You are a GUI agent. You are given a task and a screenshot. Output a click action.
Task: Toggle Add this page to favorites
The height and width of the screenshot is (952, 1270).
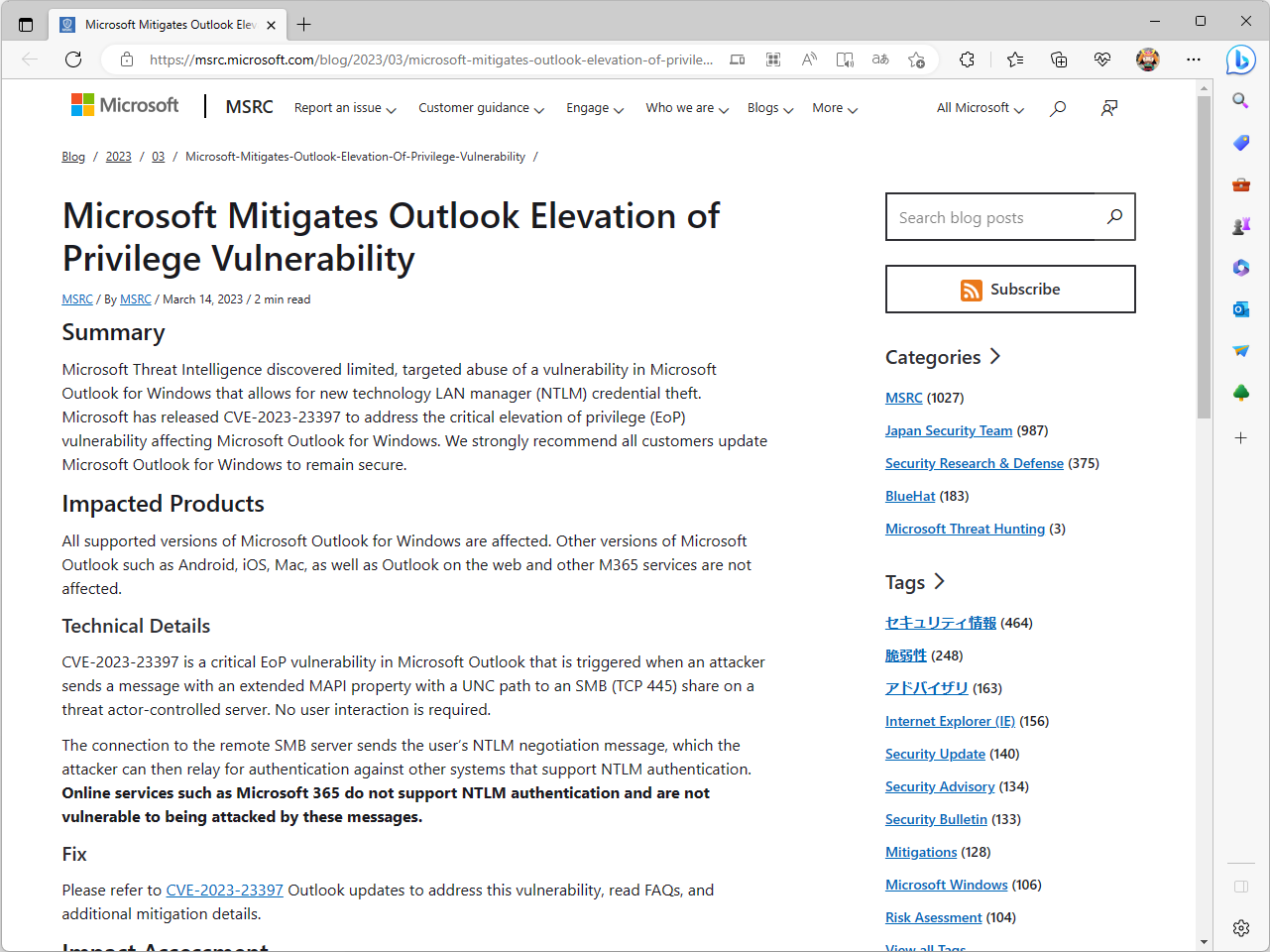pyautogui.click(x=917, y=59)
